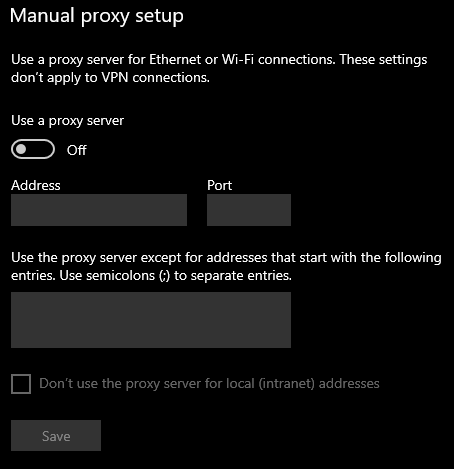This screenshot has width=454, height=469.
Task: Click the Address label text
Action: click(x=36, y=185)
